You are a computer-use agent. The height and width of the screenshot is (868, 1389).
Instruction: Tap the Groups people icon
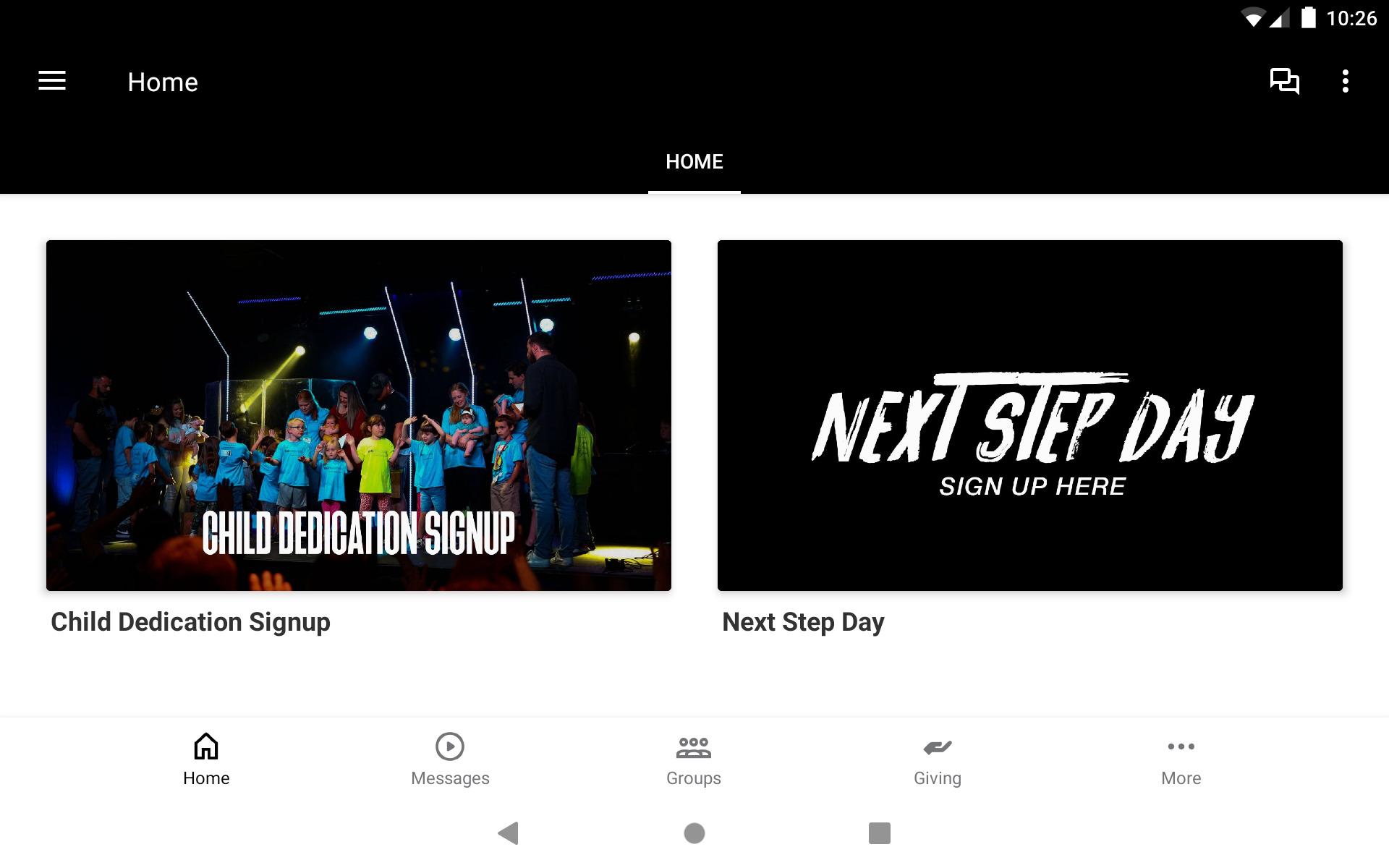(694, 747)
